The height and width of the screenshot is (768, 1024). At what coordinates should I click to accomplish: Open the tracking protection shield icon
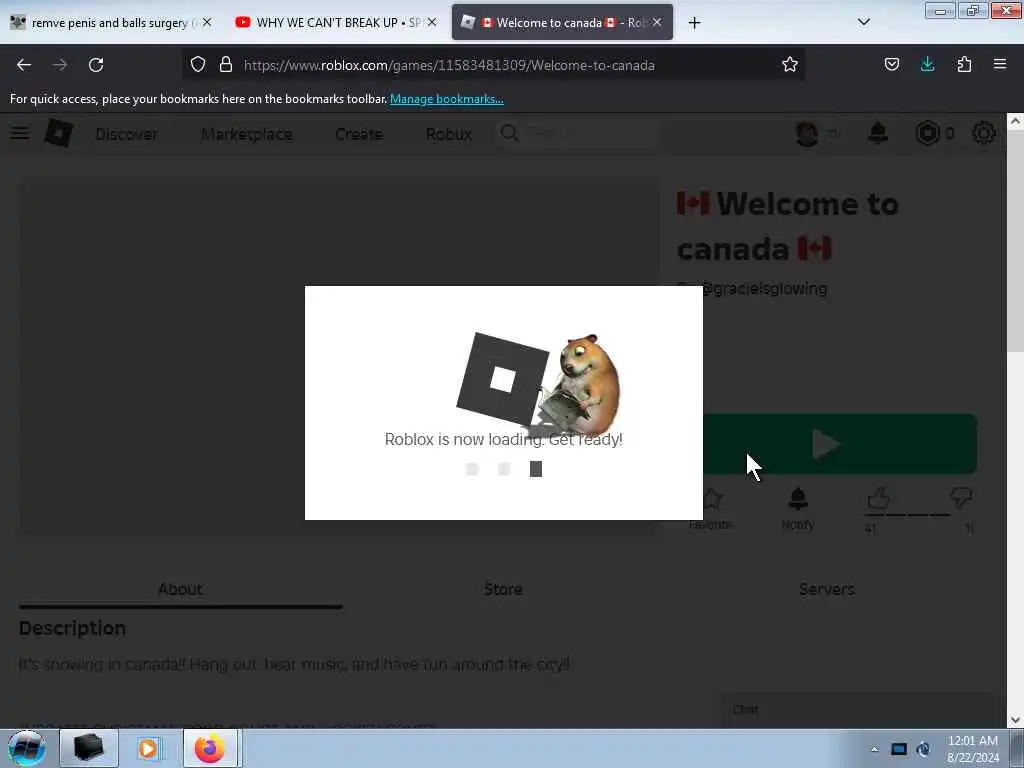(x=198, y=65)
